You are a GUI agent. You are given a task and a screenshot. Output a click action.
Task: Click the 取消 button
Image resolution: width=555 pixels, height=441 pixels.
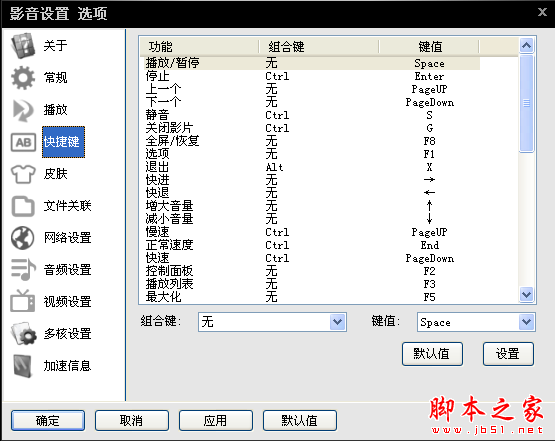coord(132,420)
